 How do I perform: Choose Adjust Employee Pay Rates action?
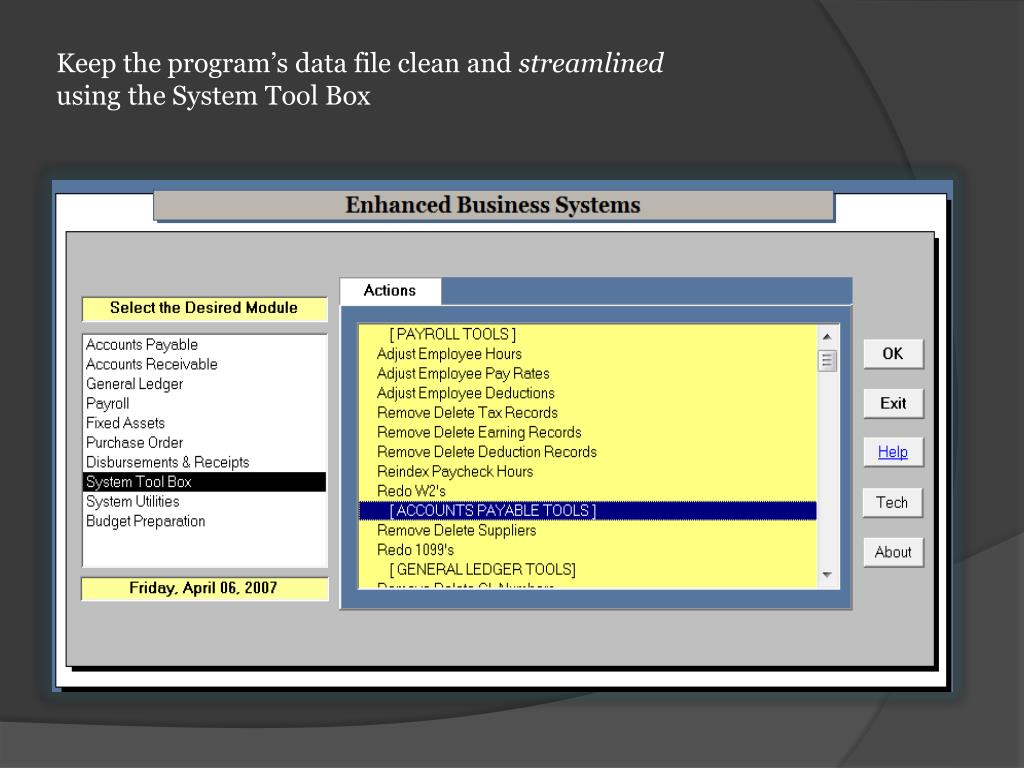588,374
